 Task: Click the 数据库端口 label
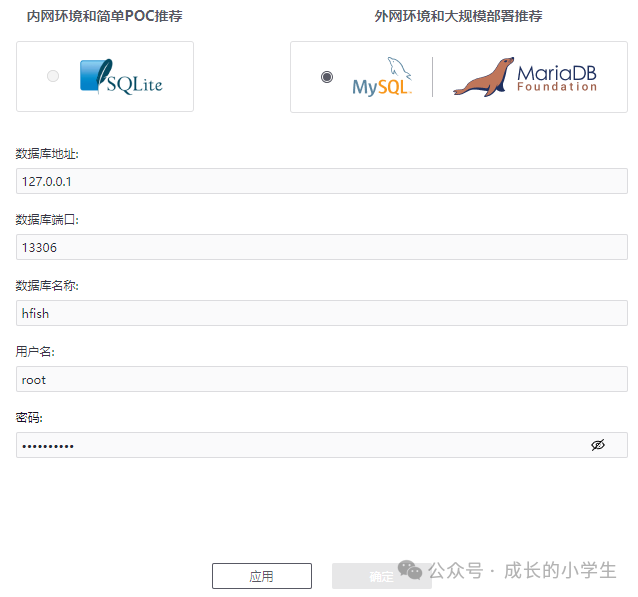click(47, 220)
